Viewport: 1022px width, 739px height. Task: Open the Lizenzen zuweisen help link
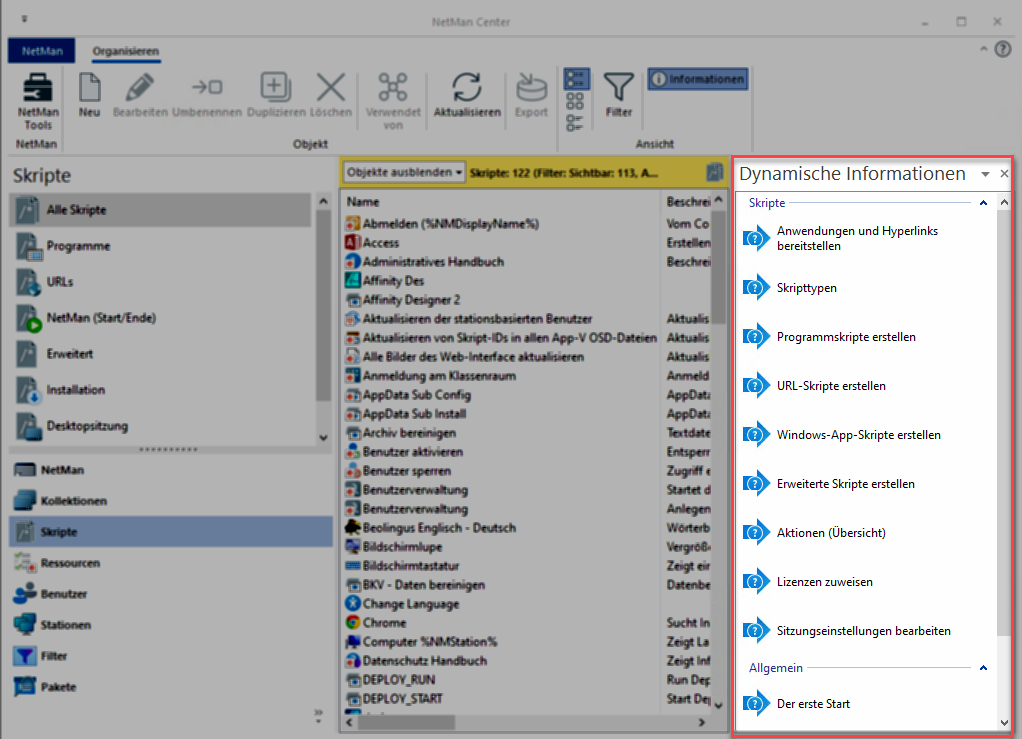point(825,582)
